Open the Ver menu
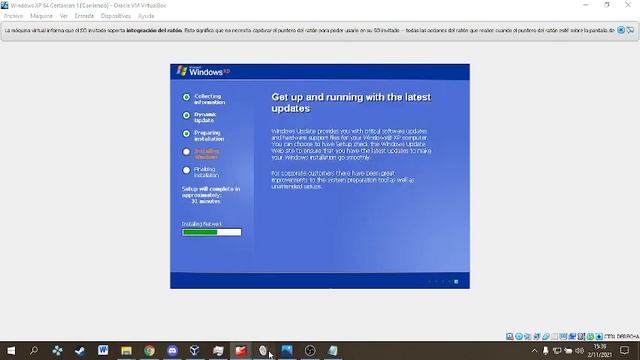Image resolution: width=640 pixels, height=360 pixels. click(x=64, y=16)
